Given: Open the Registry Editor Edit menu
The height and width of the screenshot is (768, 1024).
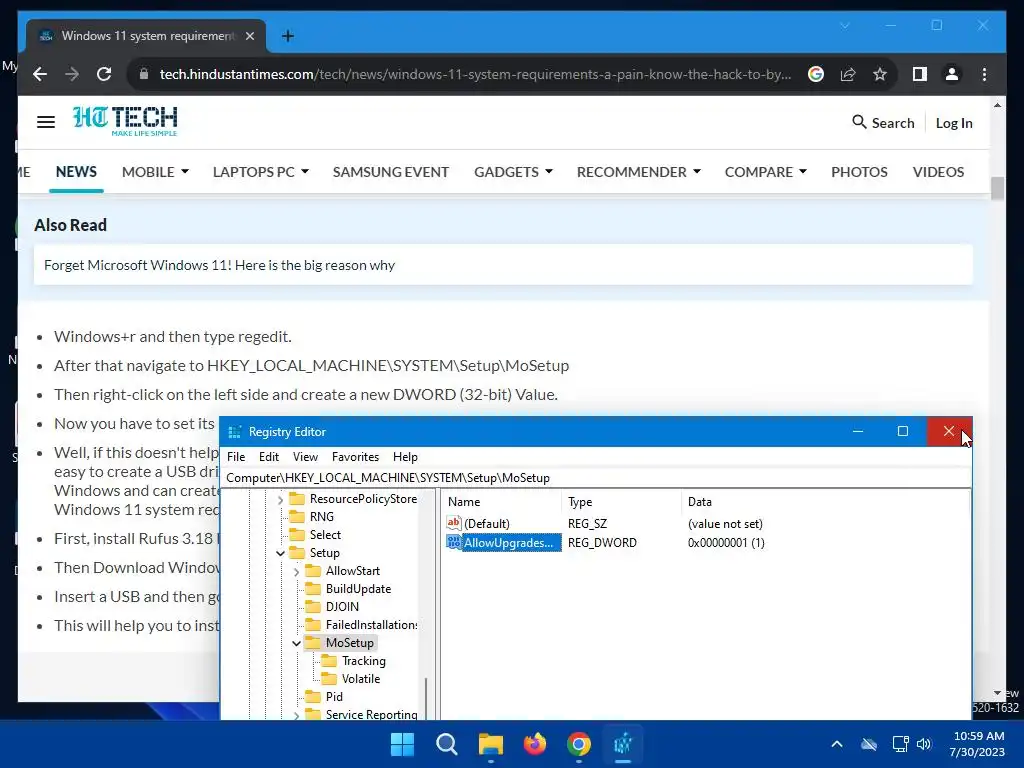Looking at the screenshot, I should coord(268,456).
